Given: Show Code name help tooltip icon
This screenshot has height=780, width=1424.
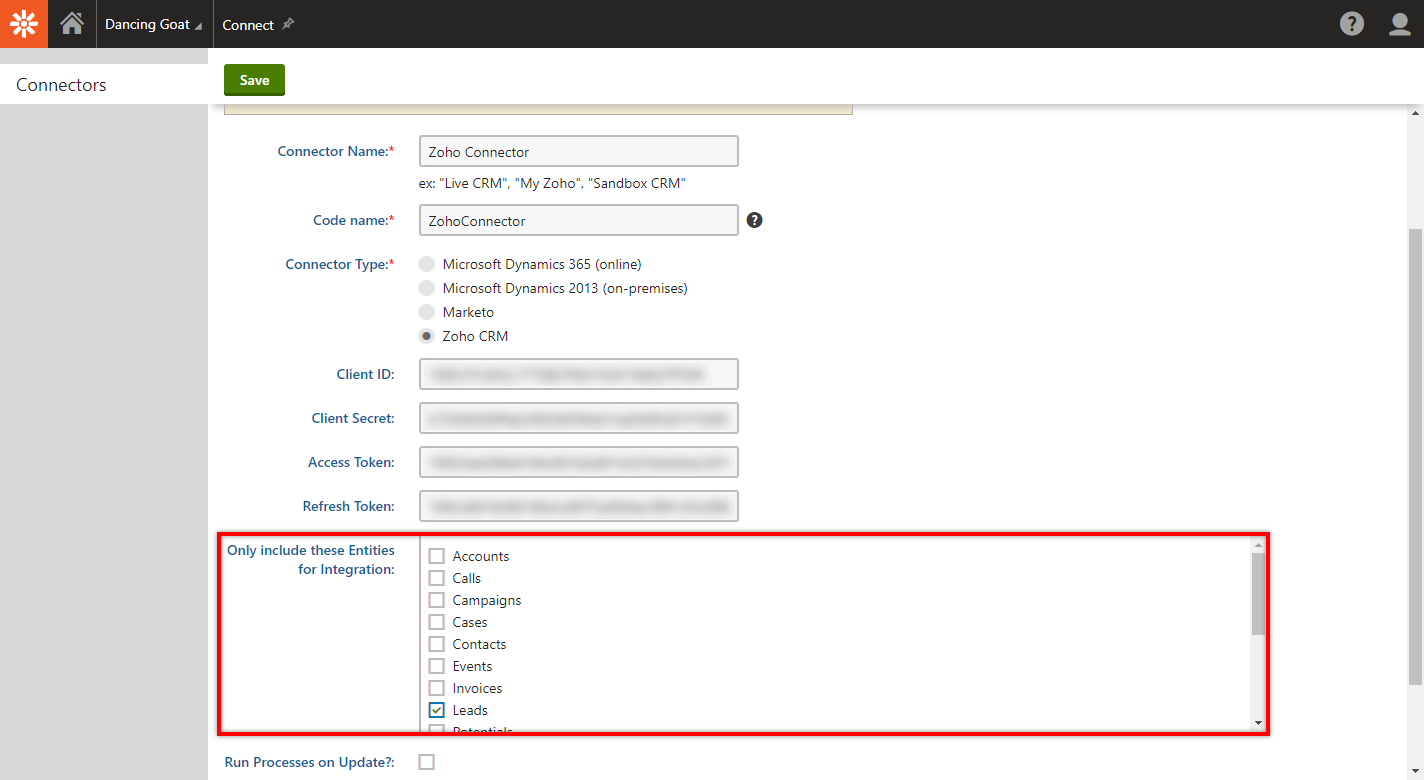Looking at the screenshot, I should point(755,220).
